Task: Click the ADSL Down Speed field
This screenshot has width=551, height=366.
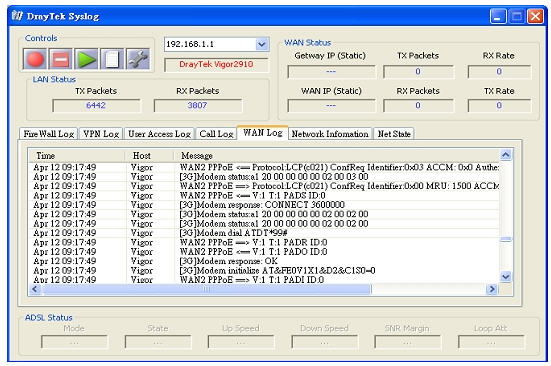Action: (x=324, y=342)
